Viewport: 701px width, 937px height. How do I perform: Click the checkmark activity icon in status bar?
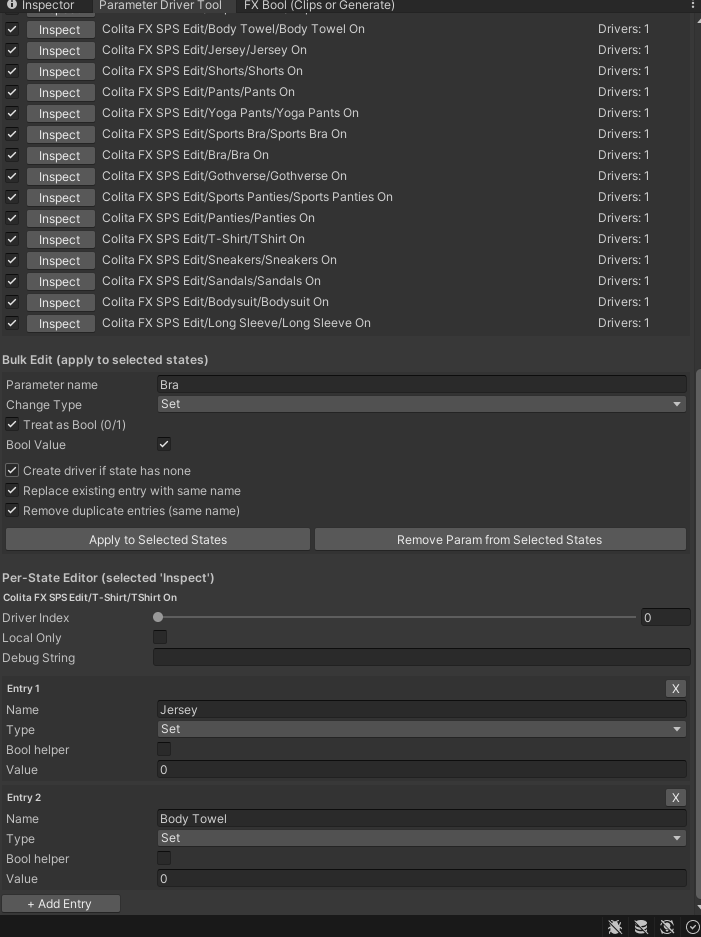(692, 926)
